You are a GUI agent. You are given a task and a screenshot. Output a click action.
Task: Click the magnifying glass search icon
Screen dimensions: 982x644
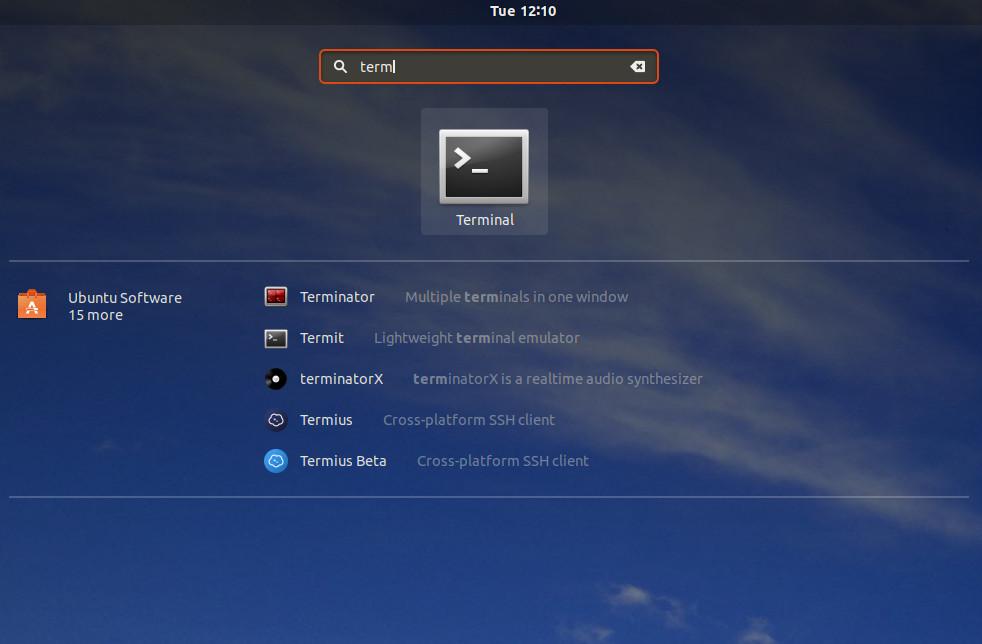point(340,66)
